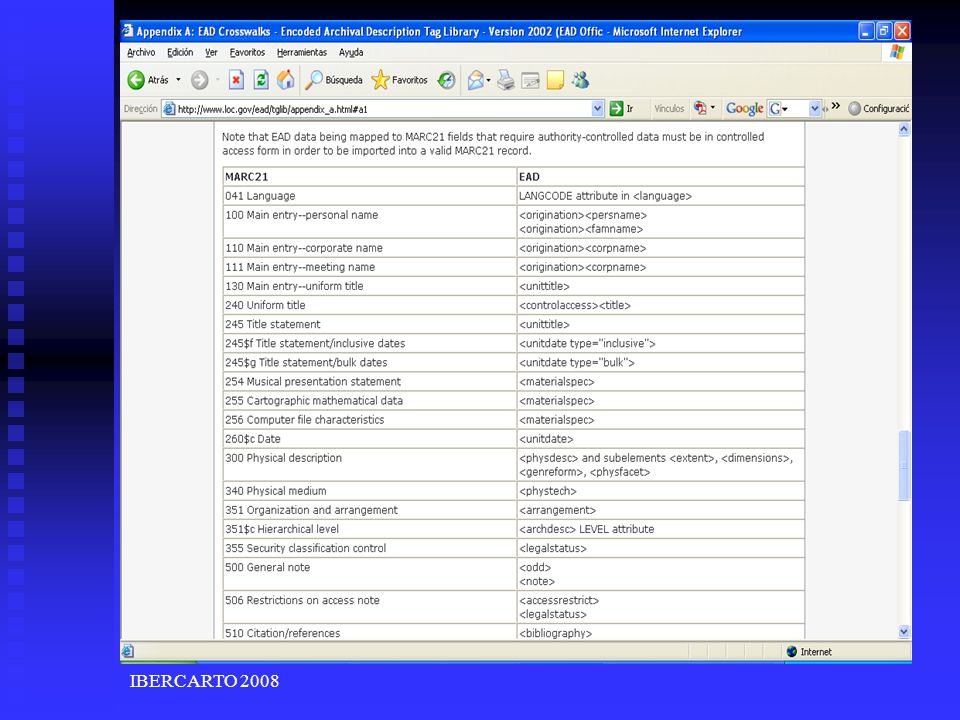Open the Messenger people icon

(580, 80)
